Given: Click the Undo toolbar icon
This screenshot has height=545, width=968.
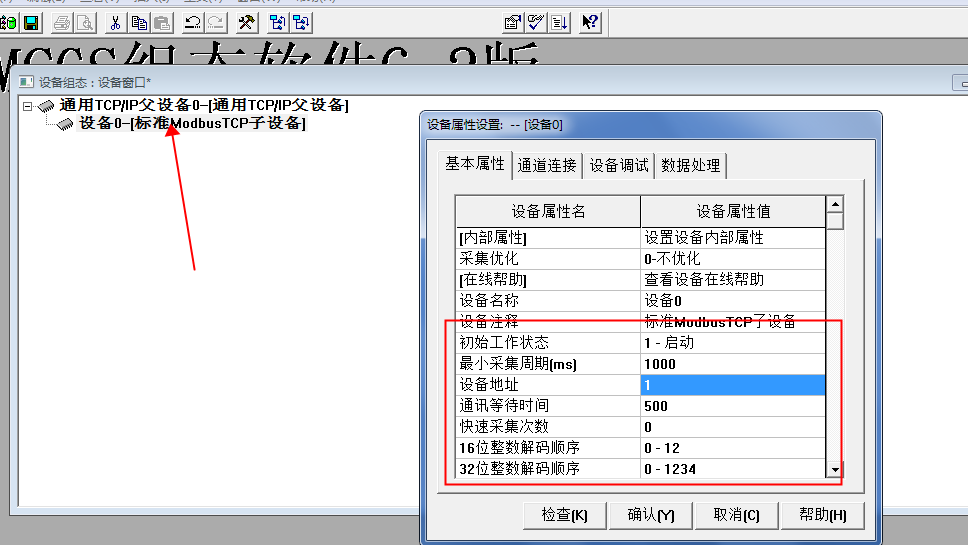Looking at the screenshot, I should (193, 22).
